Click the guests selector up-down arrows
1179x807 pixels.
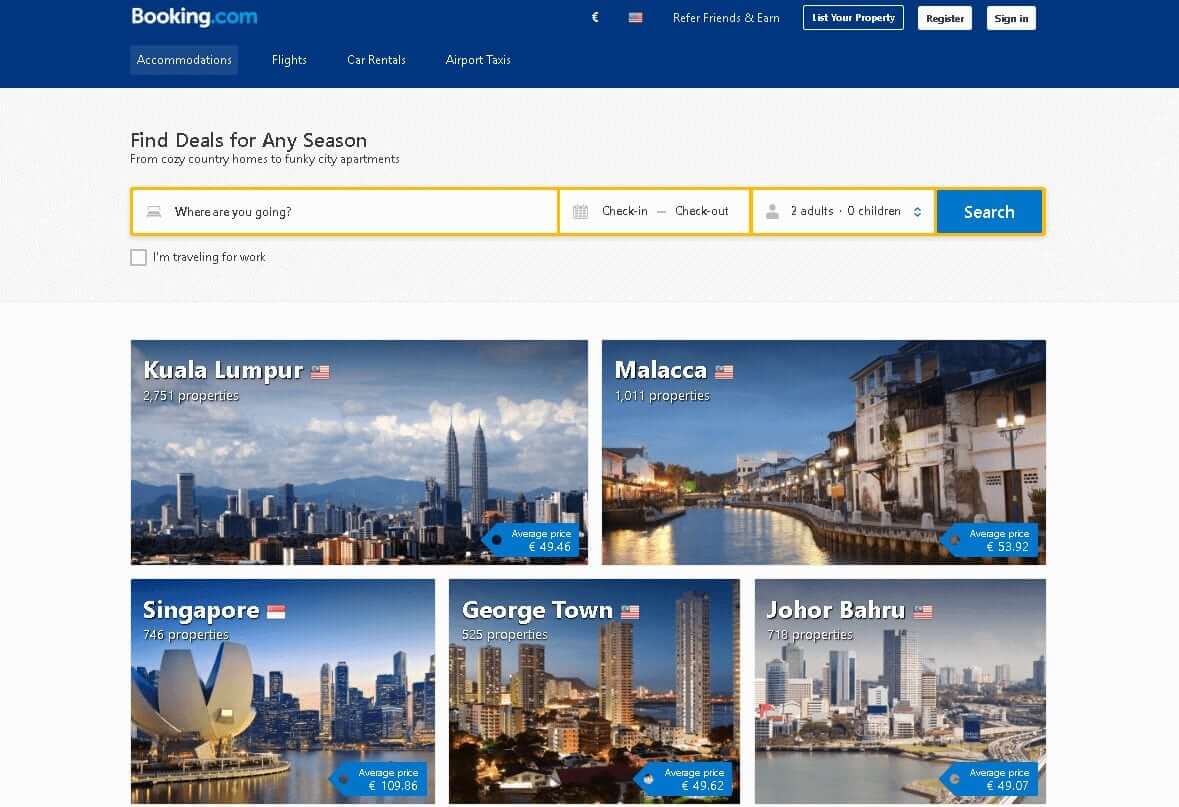click(x=917, y=212)
